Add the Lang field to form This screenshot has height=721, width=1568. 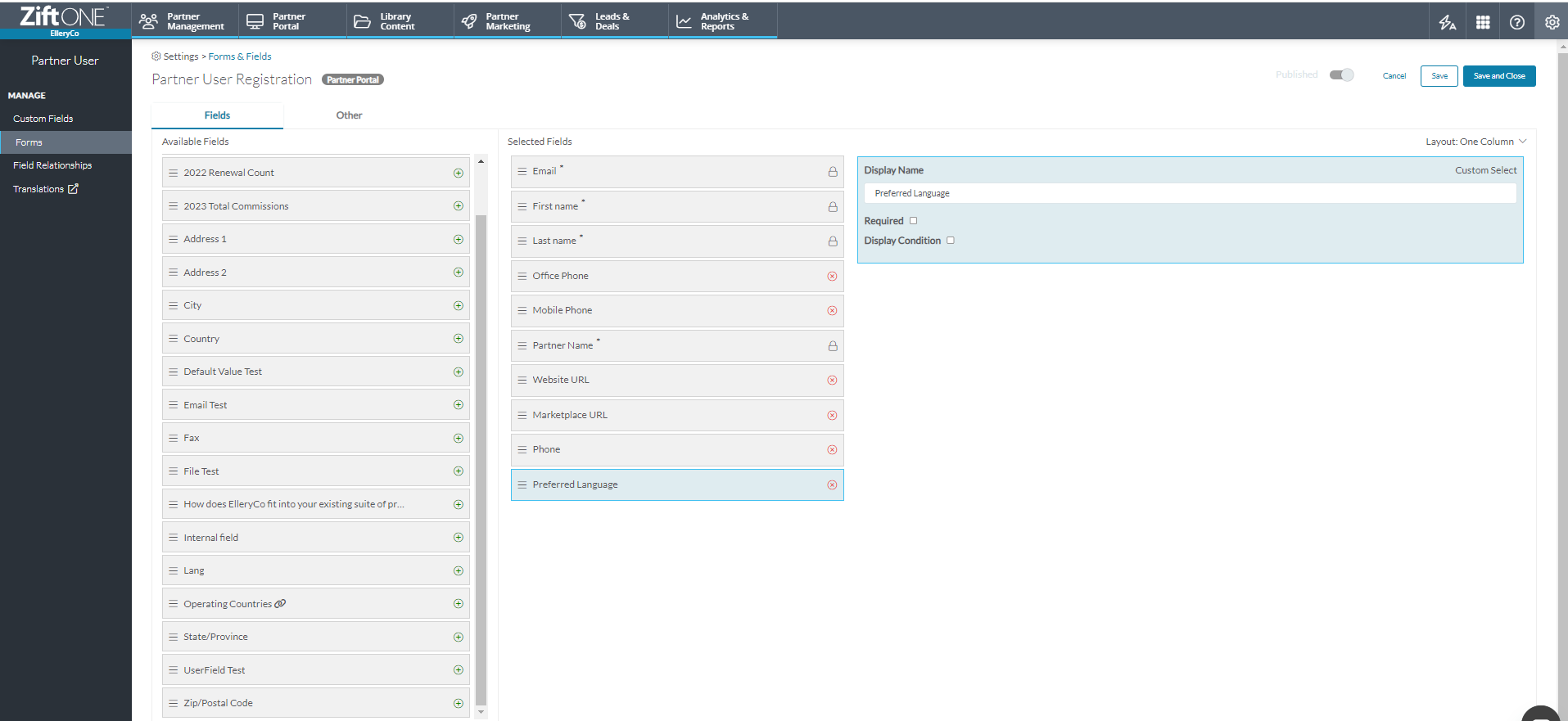(x=459, y=570)
